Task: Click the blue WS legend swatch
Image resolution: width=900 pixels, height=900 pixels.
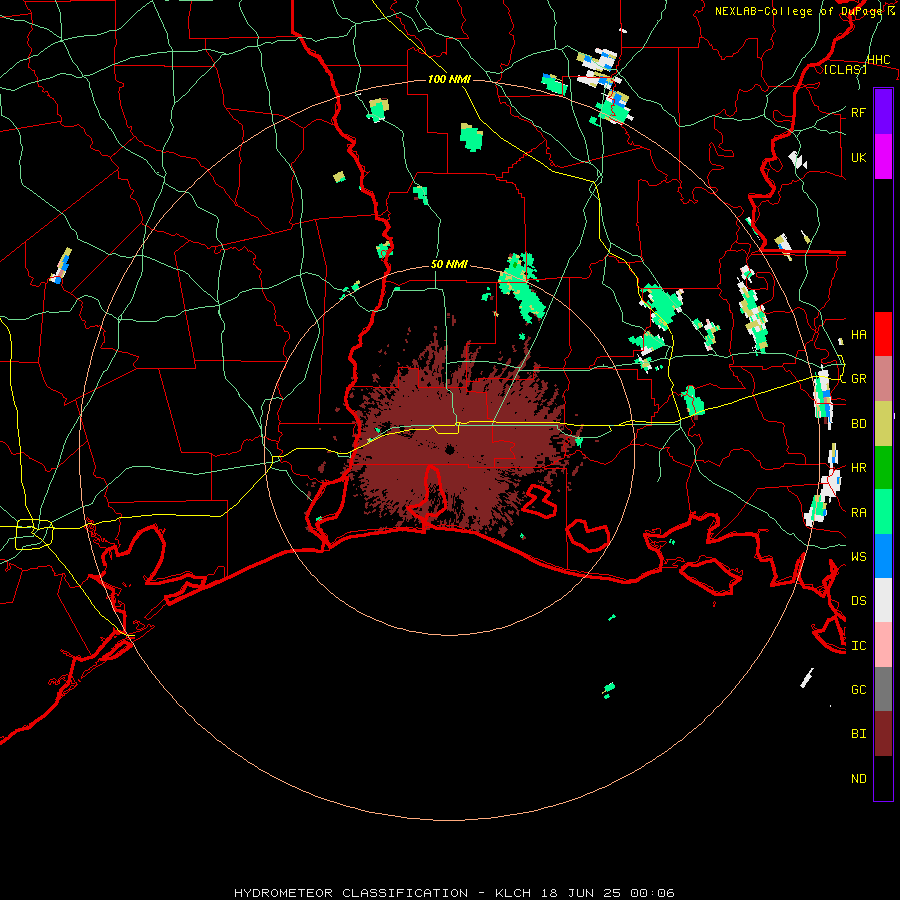Action: (x=883, y=556)
